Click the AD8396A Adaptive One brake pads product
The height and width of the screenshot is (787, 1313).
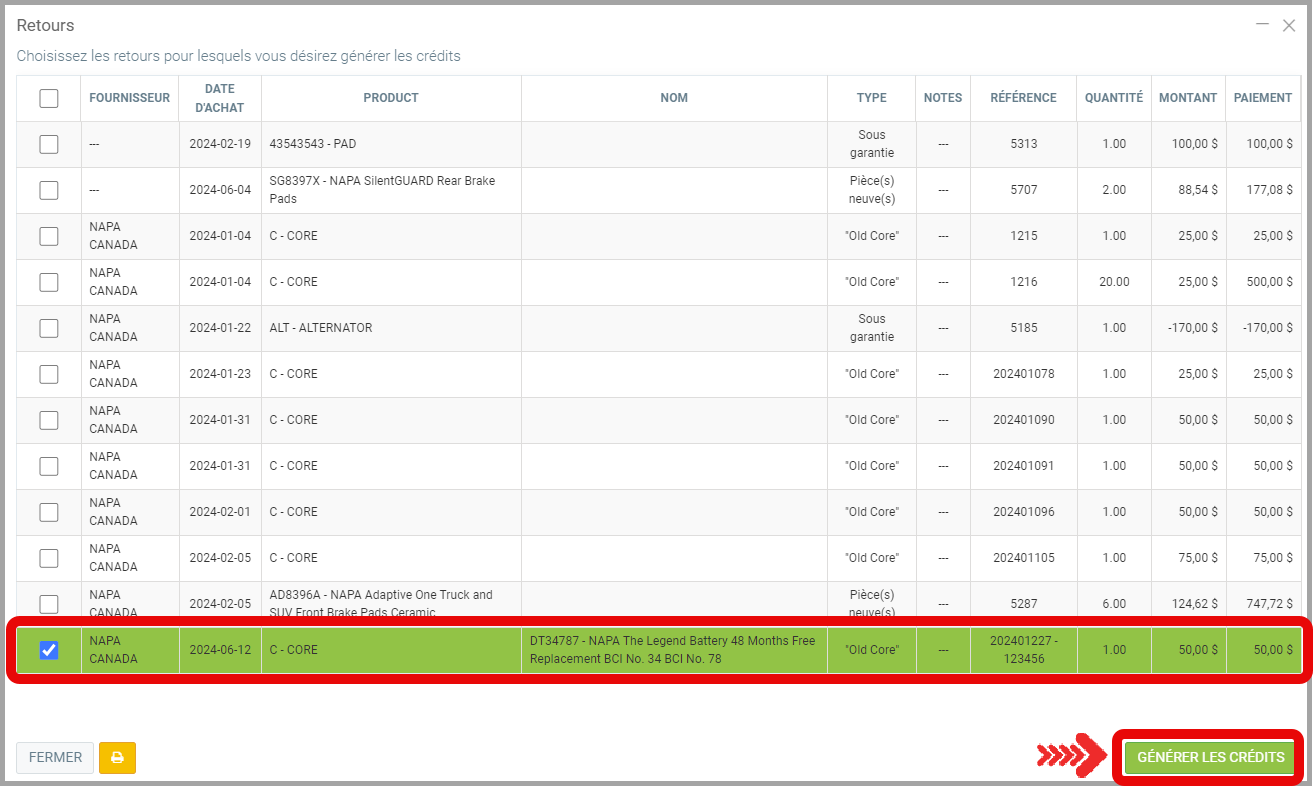(382, 602)
